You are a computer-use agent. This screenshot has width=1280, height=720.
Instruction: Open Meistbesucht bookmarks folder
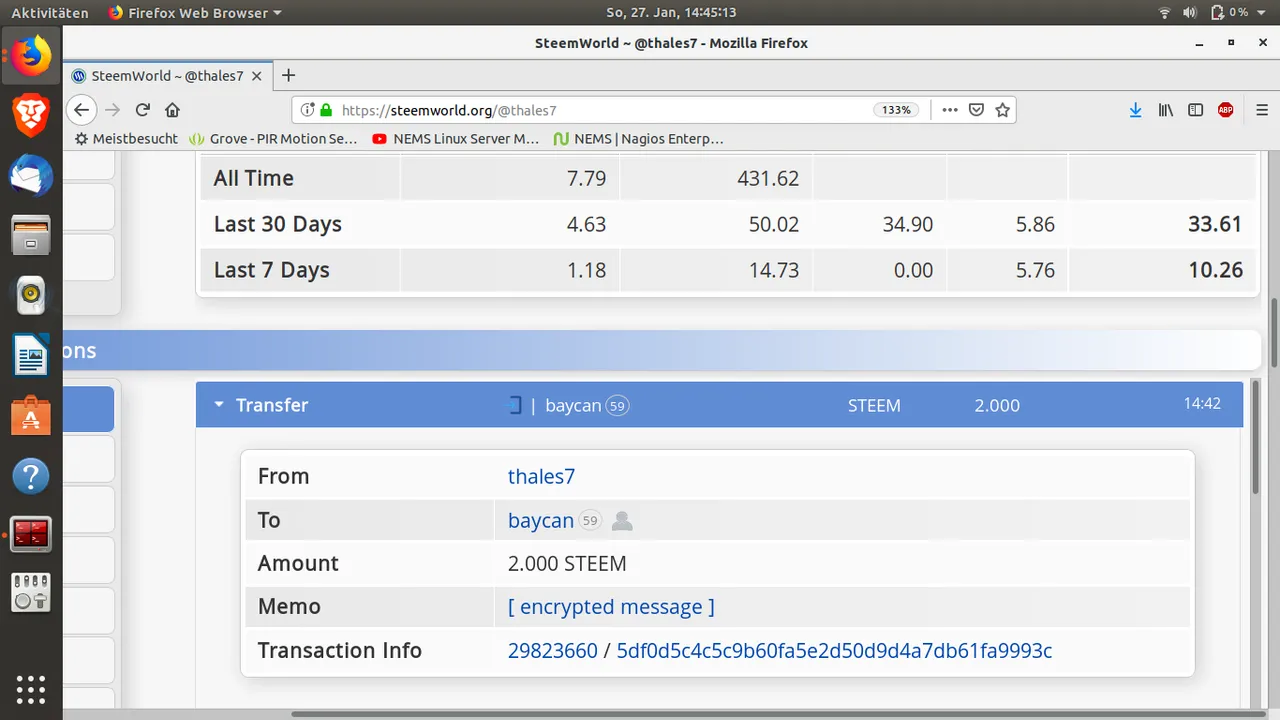pos(126,138)
